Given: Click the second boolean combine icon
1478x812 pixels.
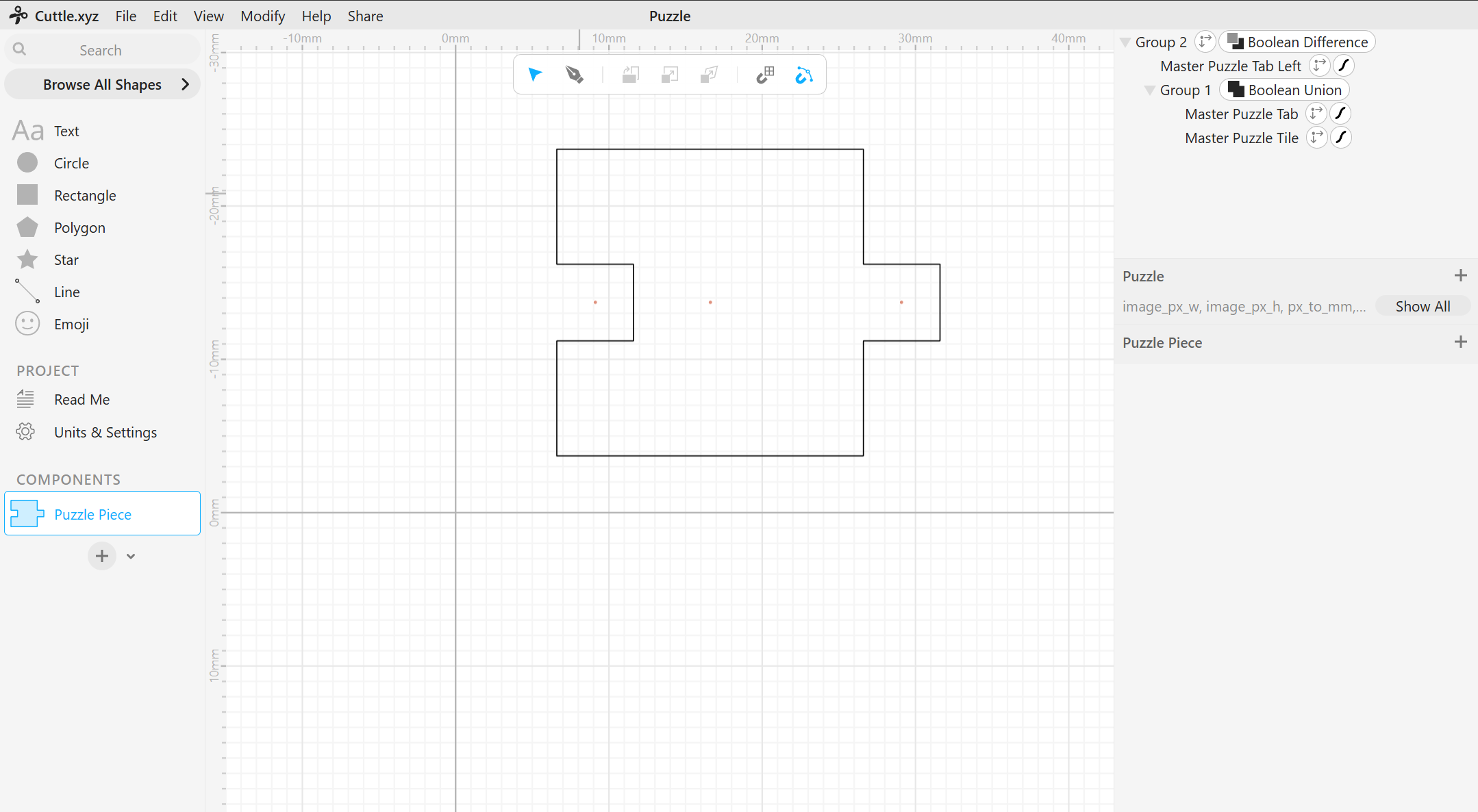Looking at the screenshot, I should [670, 75].
